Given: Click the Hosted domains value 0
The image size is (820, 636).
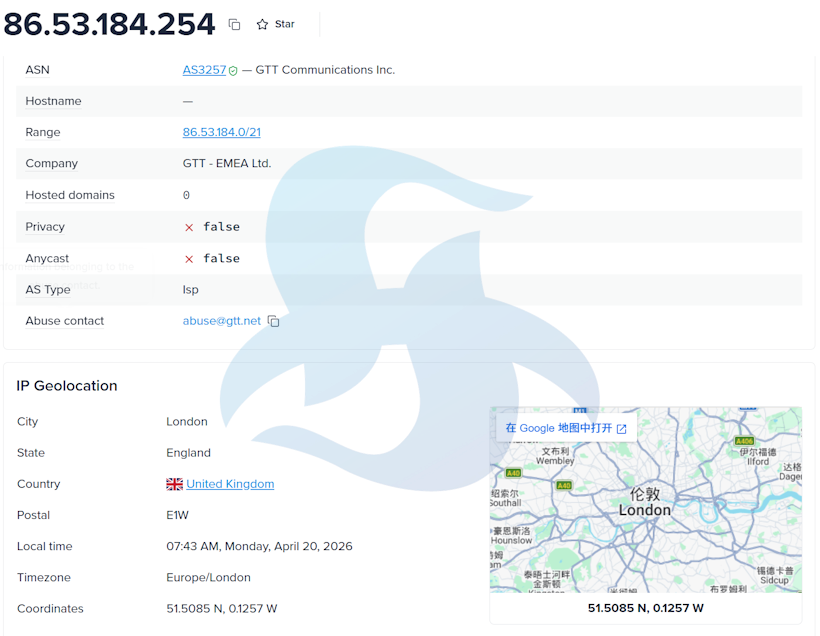Looking at the screenshot, I should (x=186, y=196).
